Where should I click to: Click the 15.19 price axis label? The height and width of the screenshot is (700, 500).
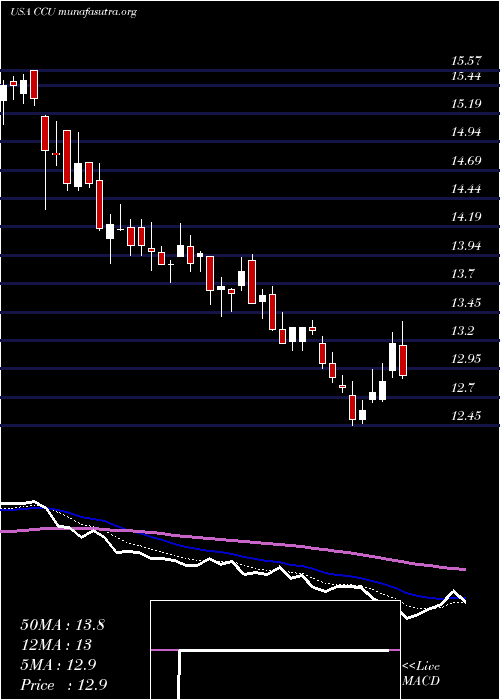(466, 104)
